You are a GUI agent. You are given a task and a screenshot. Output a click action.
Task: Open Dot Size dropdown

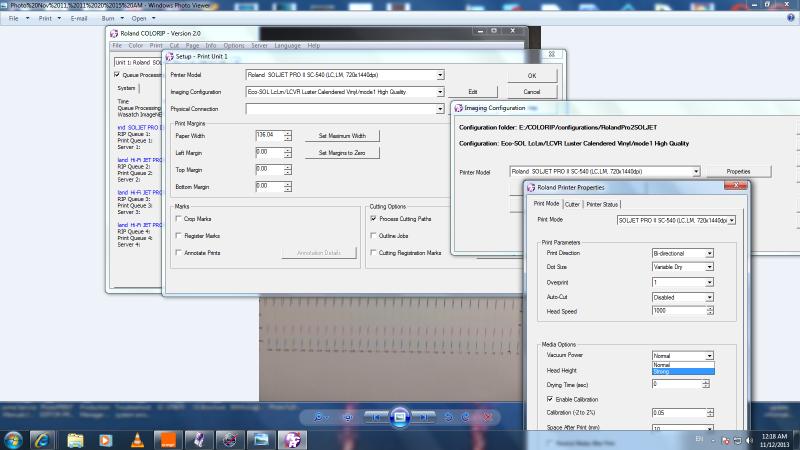pos(709,267)
